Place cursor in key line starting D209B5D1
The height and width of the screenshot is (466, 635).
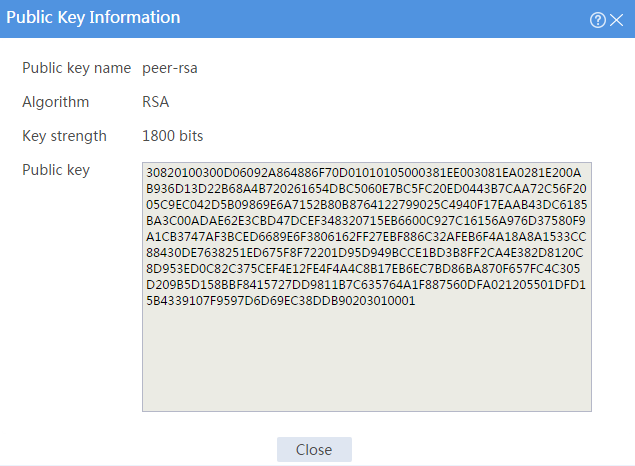coord(366,285)
